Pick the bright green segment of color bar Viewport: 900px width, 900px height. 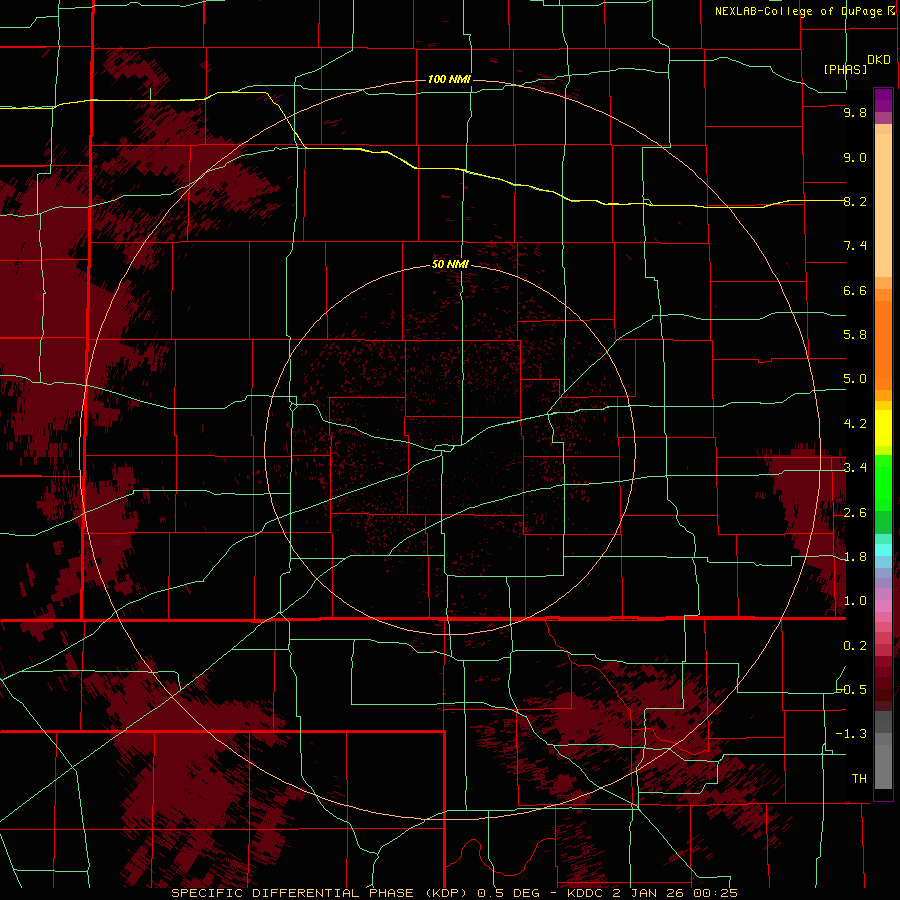(883, 482)
